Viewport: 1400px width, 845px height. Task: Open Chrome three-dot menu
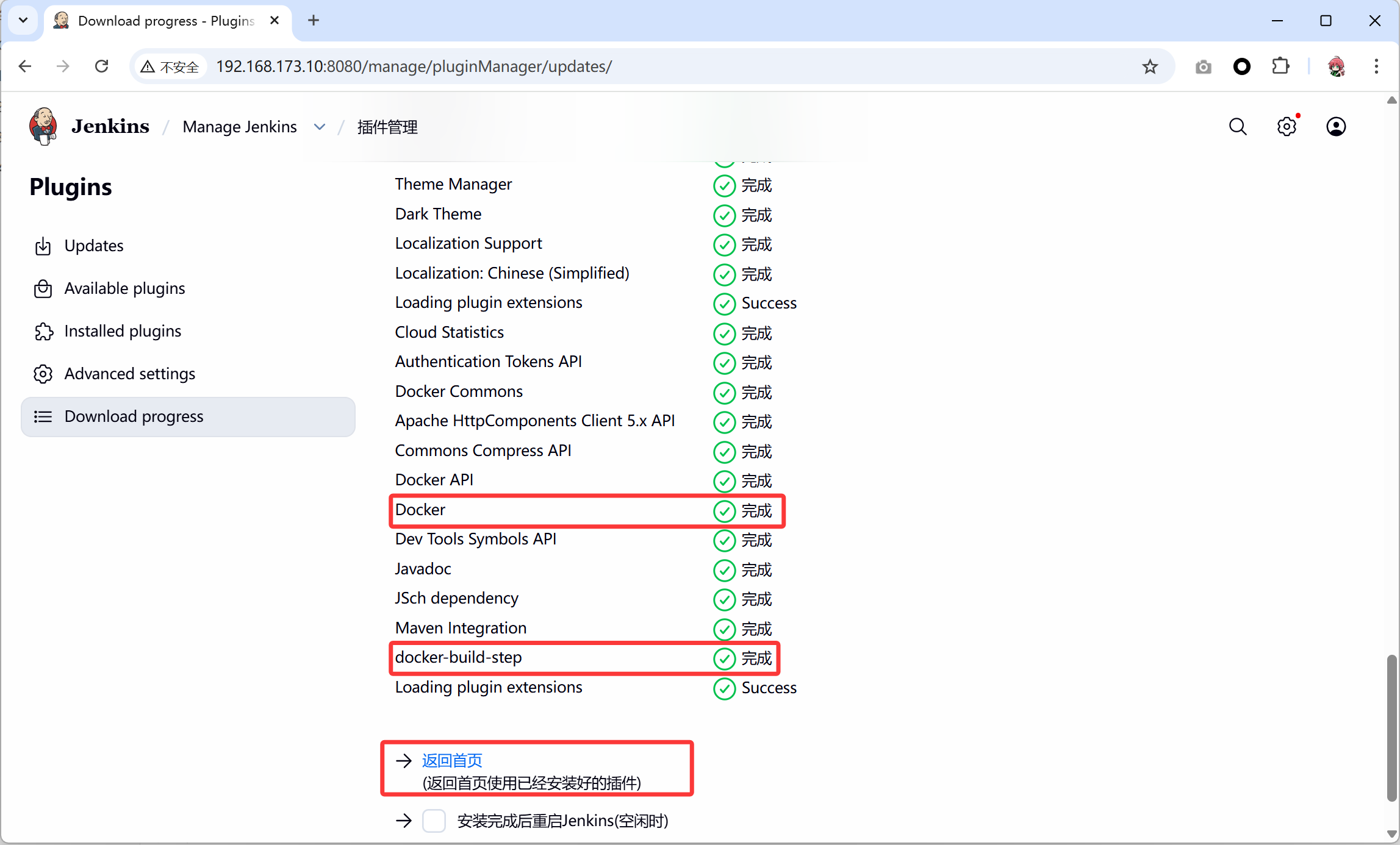(x=1376, y=66)
